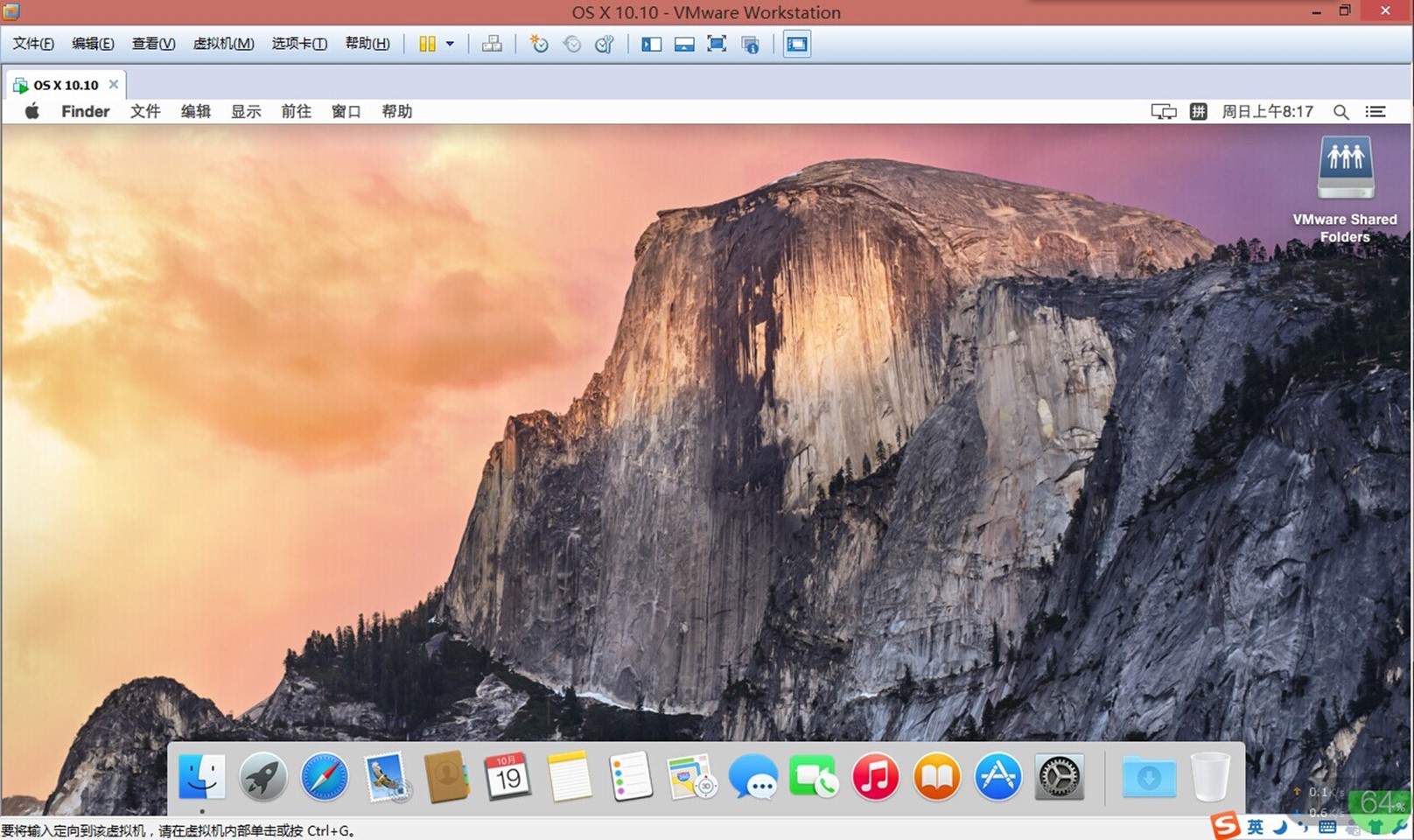This screenshot has height=840, width=1414.
Task: Open FaceTime from the Dock
Action: (814, 776)
